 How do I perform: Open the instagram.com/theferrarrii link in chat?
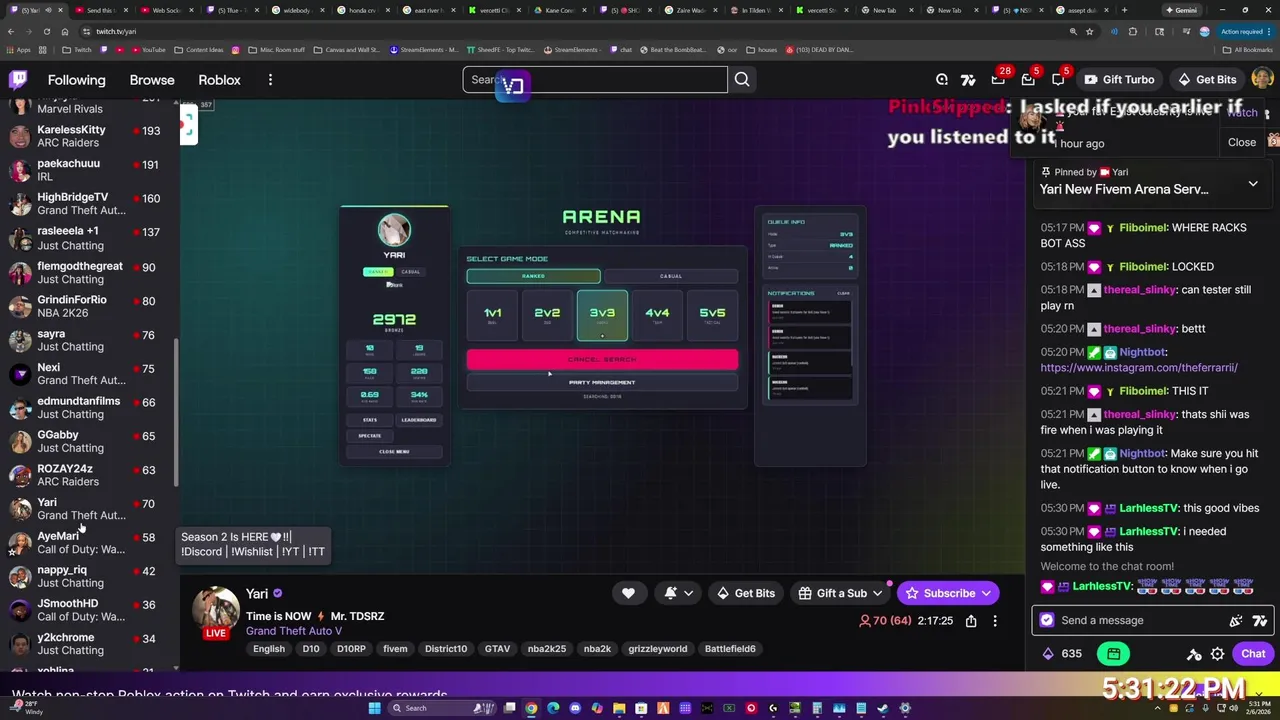tap(1138, 368)
